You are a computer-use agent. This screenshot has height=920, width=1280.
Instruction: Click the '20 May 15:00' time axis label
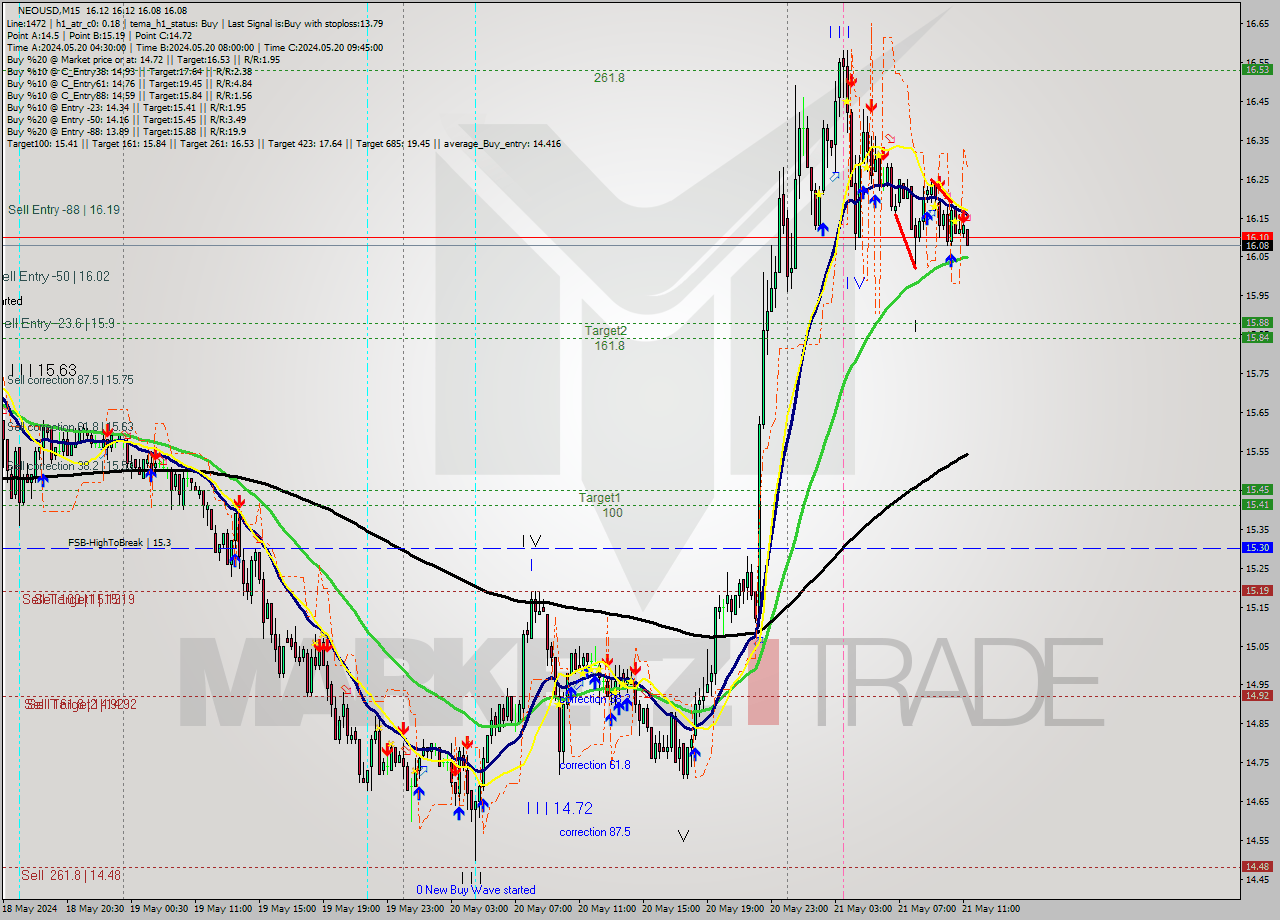click(669, 909)
